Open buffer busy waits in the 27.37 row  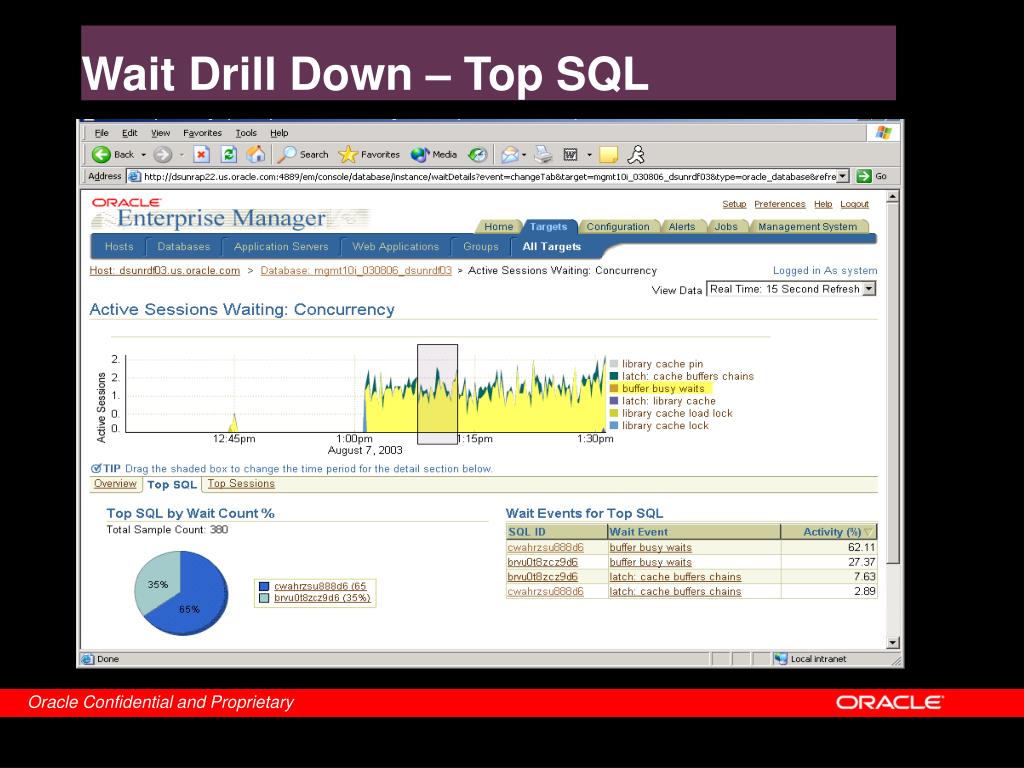click(650, 562)
